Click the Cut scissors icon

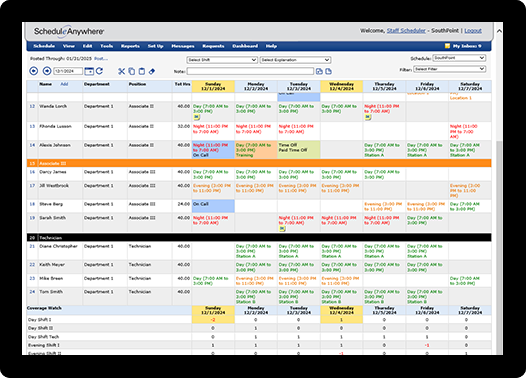tap(121, 71)
